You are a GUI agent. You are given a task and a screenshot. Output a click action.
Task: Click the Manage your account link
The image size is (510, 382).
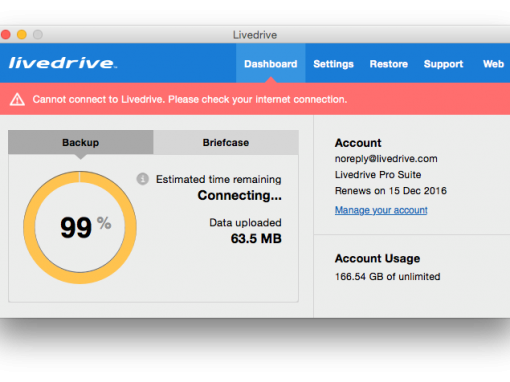(381, 210)
